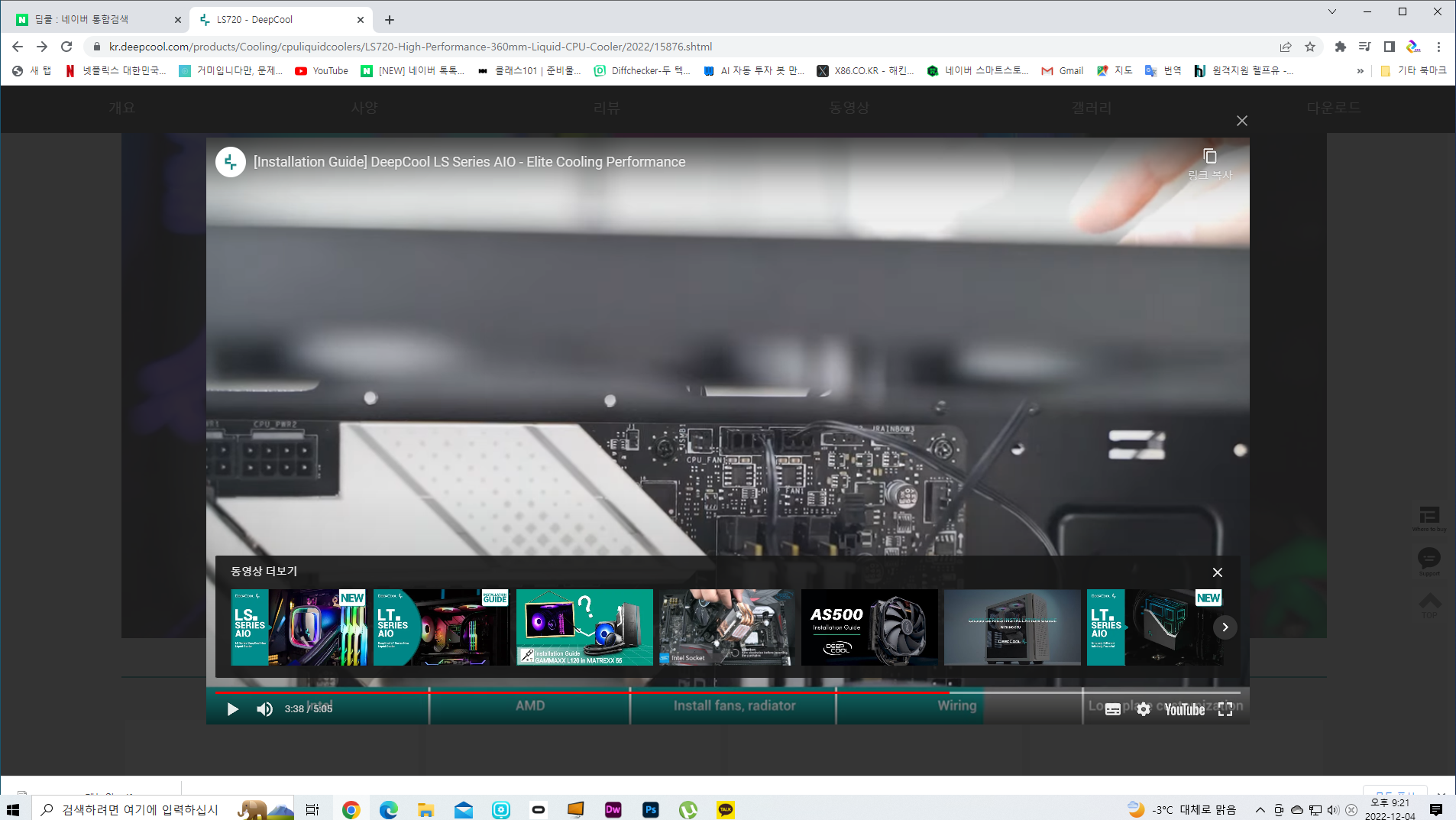Open LT Series AIO Guide thumbnail
Image resolution: width=1456 pixels, height=820 pixels.
click(x=442, y=627)
